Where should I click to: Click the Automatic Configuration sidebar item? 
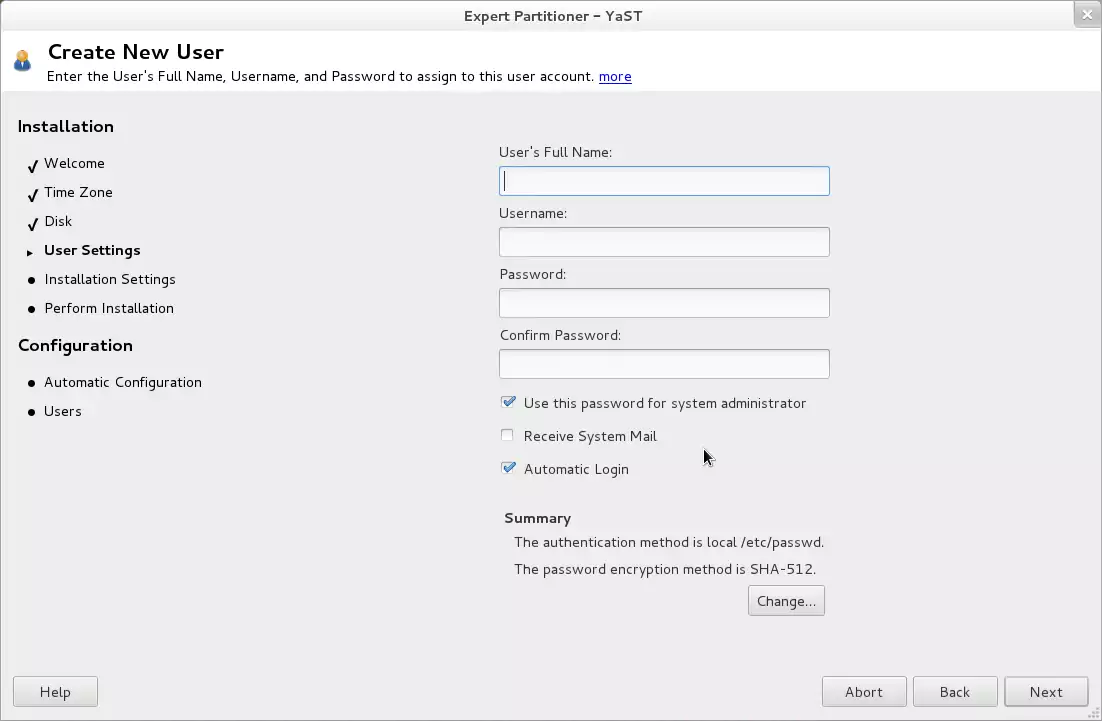[123, 383]
